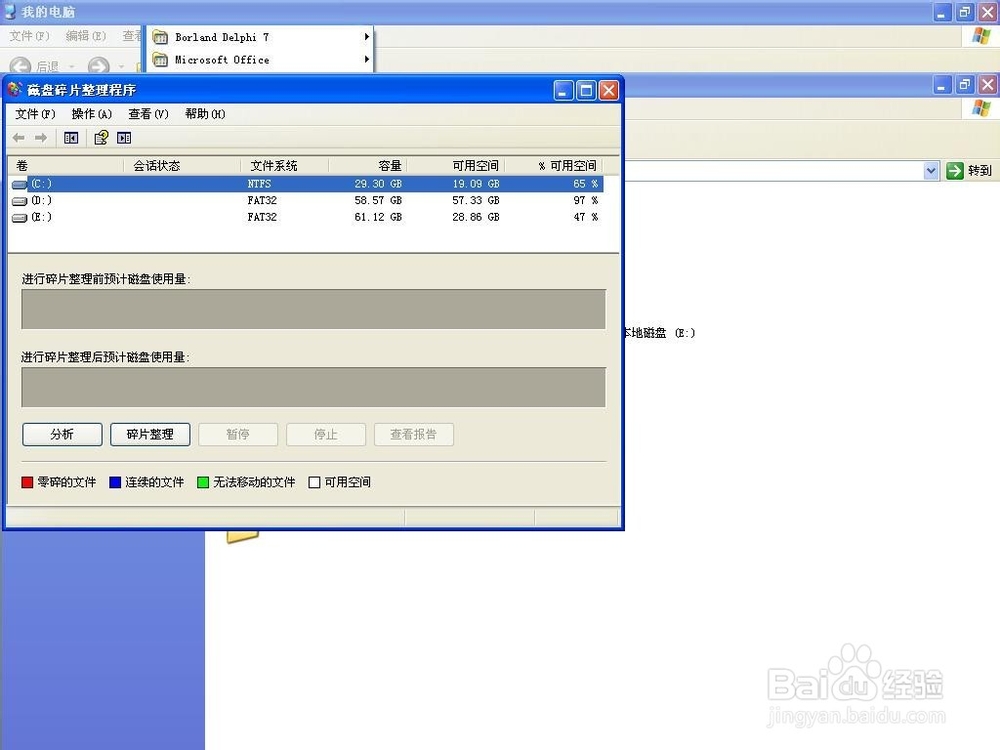The height and width of the screenshot is (750, 1000).
Task: Click the green Go arrow icon
Action: coord(955,170)
